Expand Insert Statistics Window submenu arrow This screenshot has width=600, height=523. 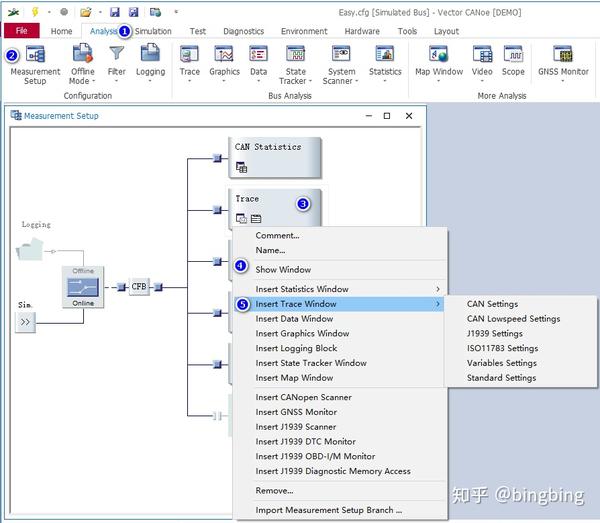(x=437, y=289)
